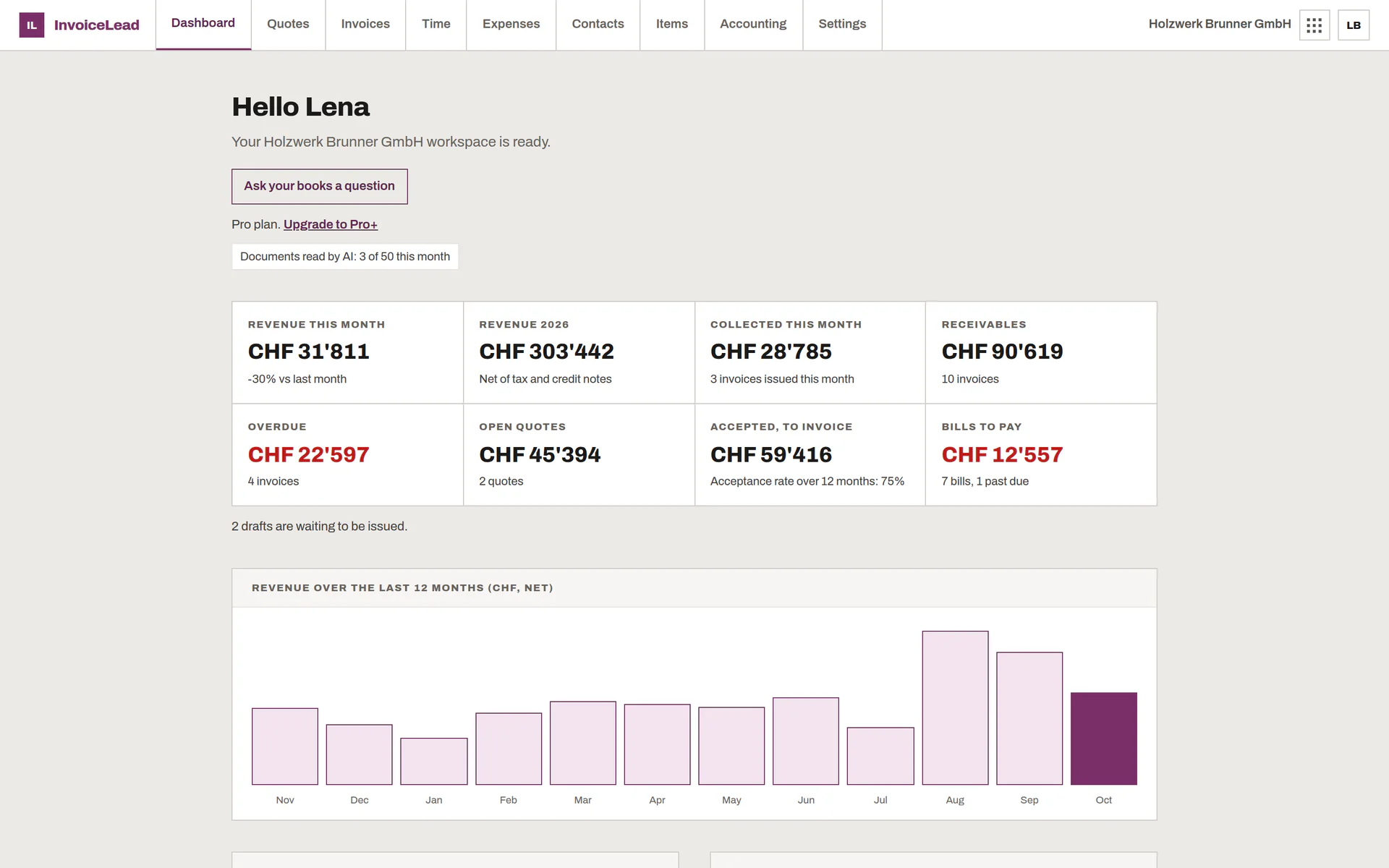1389x868 pixels.
Task: Select the Mar revenue bar
Action: [x=583, y=743]
